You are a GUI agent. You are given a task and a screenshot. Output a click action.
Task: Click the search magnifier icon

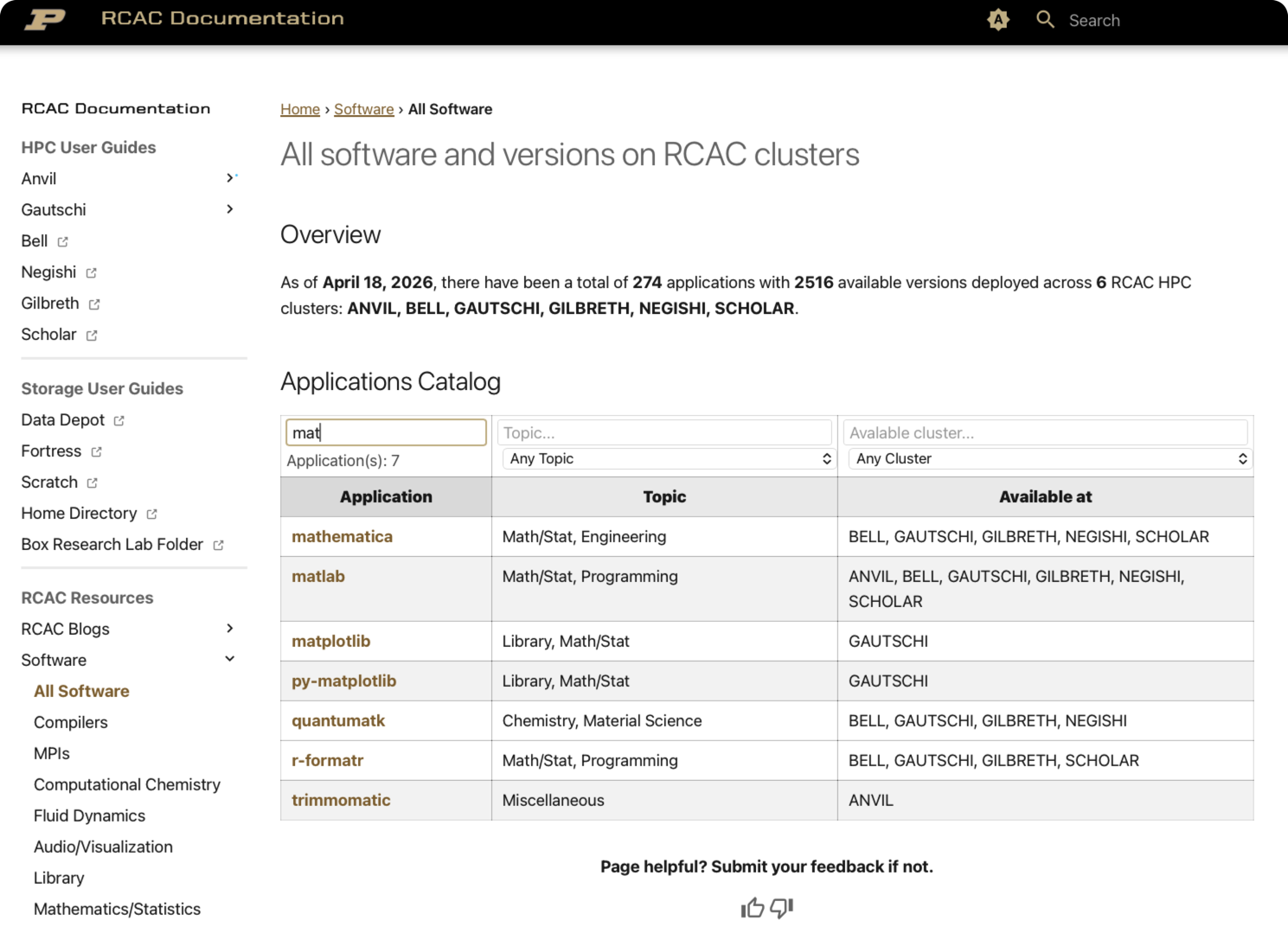[x=1045, y=19]
